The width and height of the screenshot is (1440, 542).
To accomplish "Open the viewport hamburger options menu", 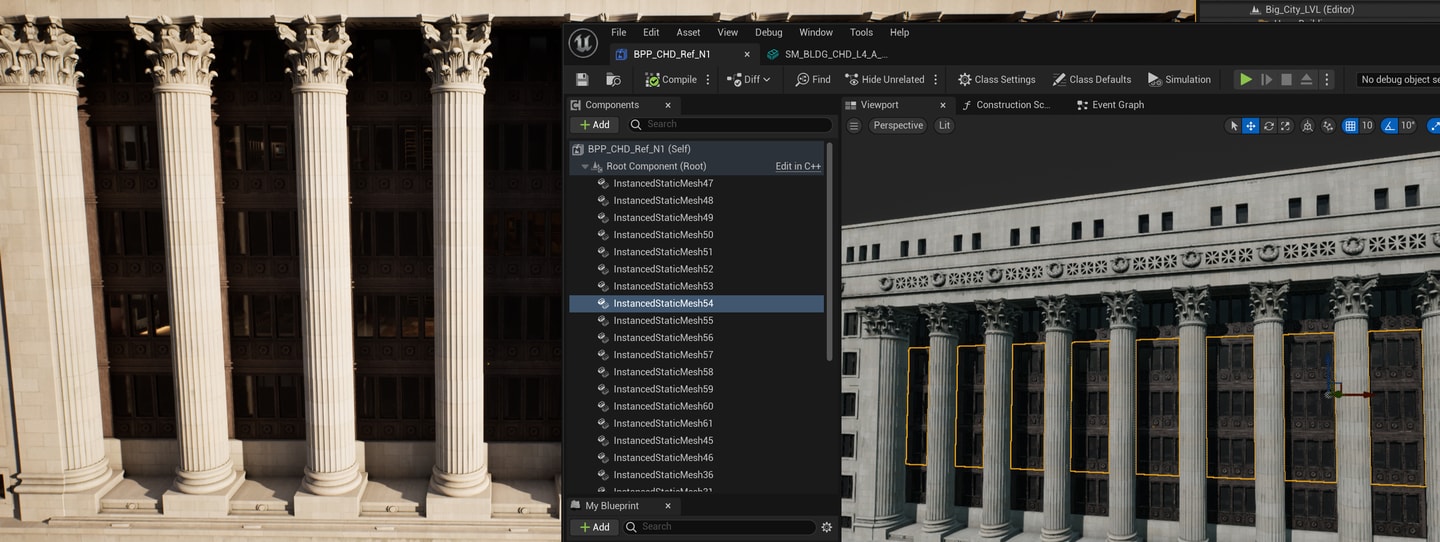I will [x=854, y=126].
